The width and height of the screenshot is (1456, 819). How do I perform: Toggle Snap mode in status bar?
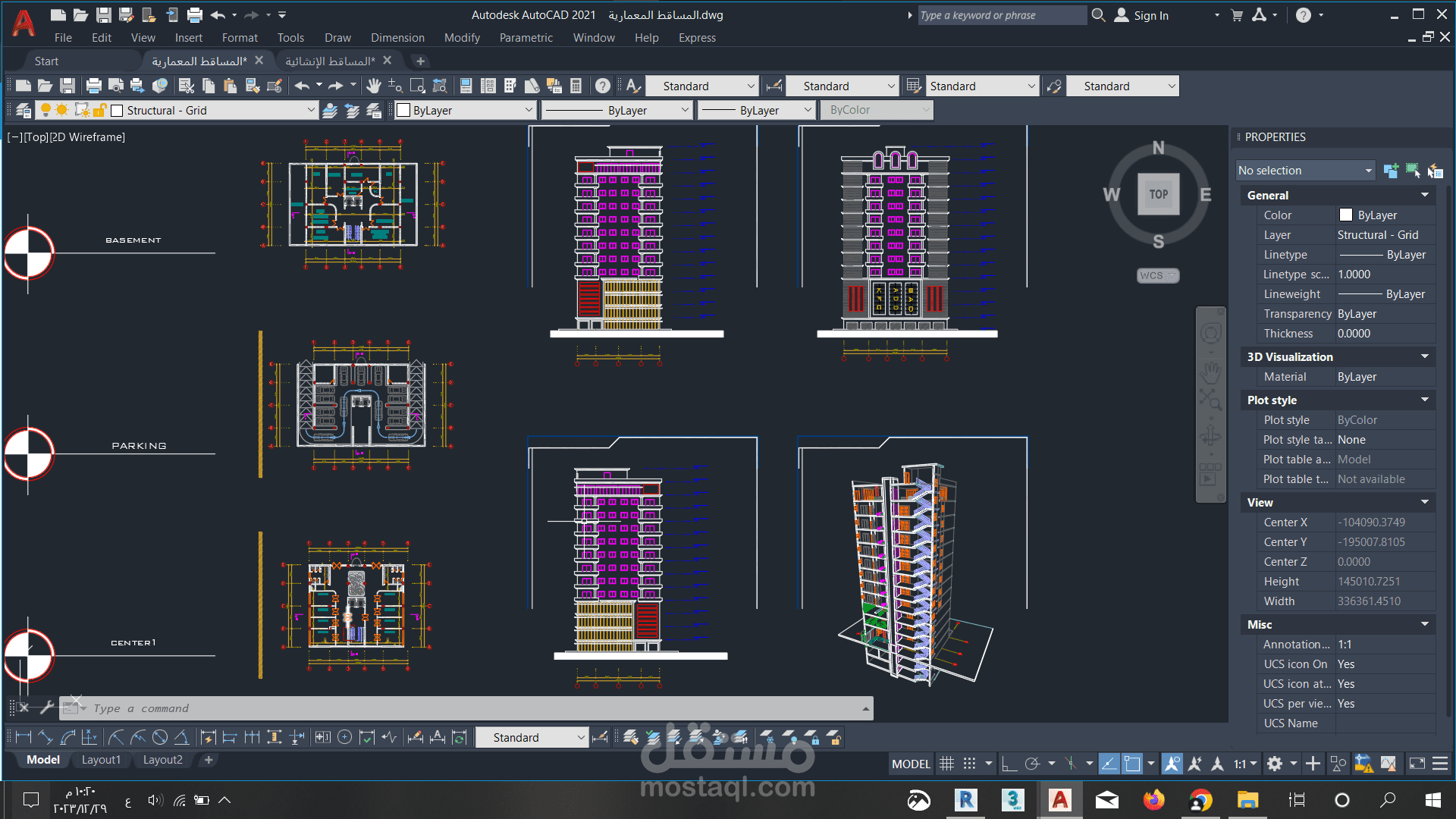point(969,764)
